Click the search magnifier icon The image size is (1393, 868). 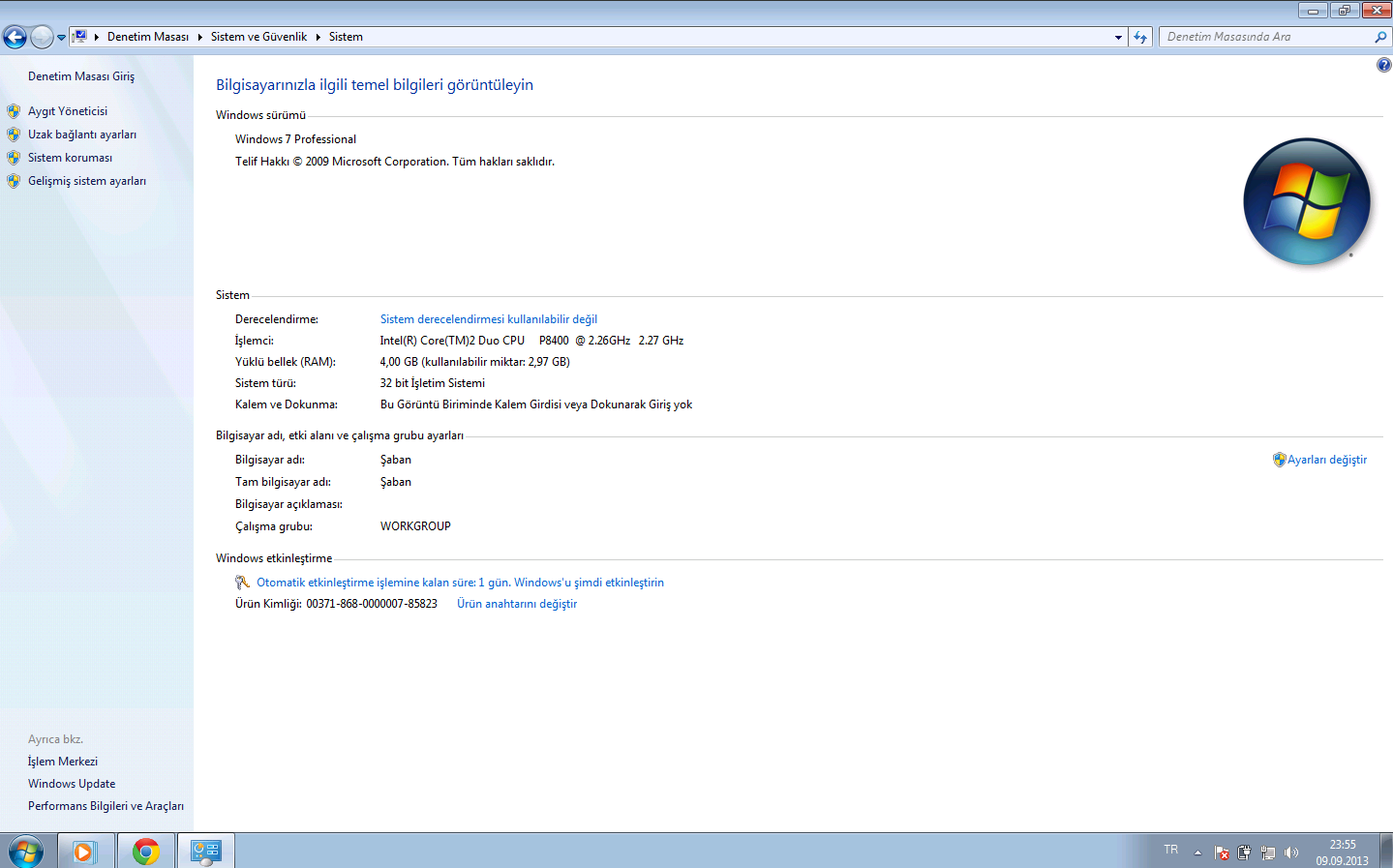1380,37
